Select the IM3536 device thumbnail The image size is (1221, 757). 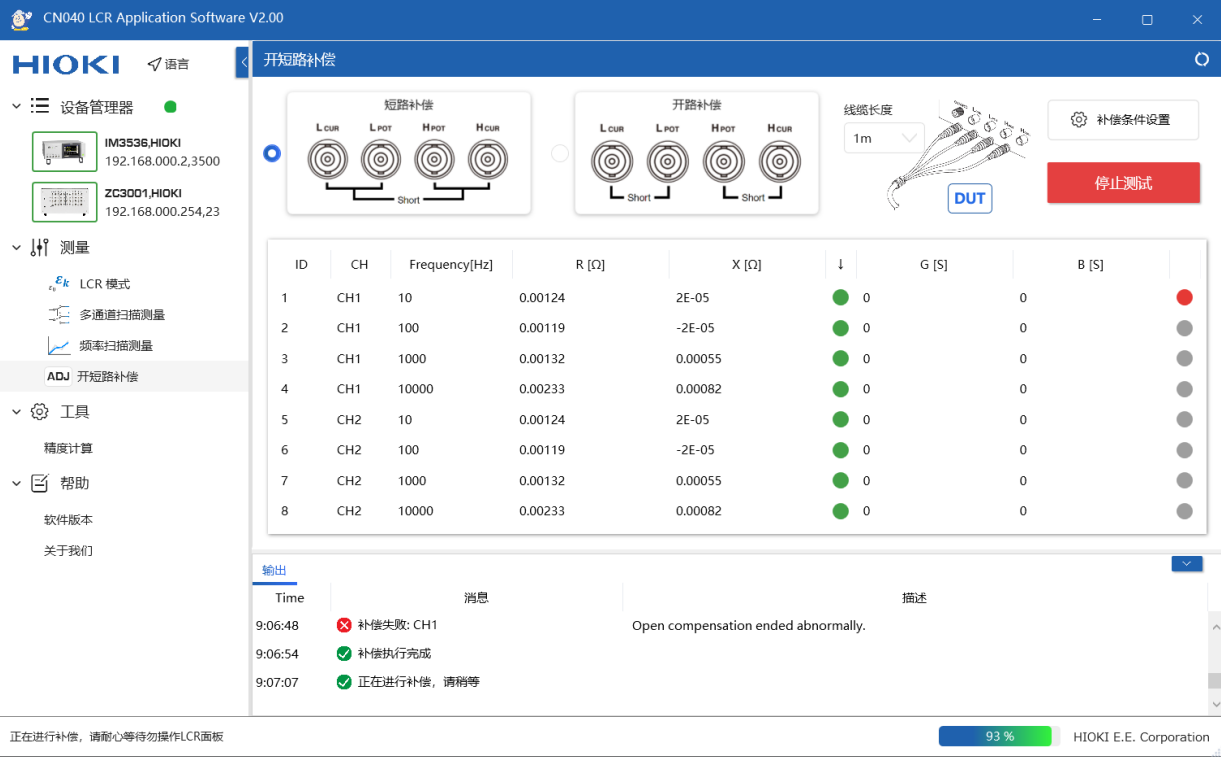click(x=65, y=152)
